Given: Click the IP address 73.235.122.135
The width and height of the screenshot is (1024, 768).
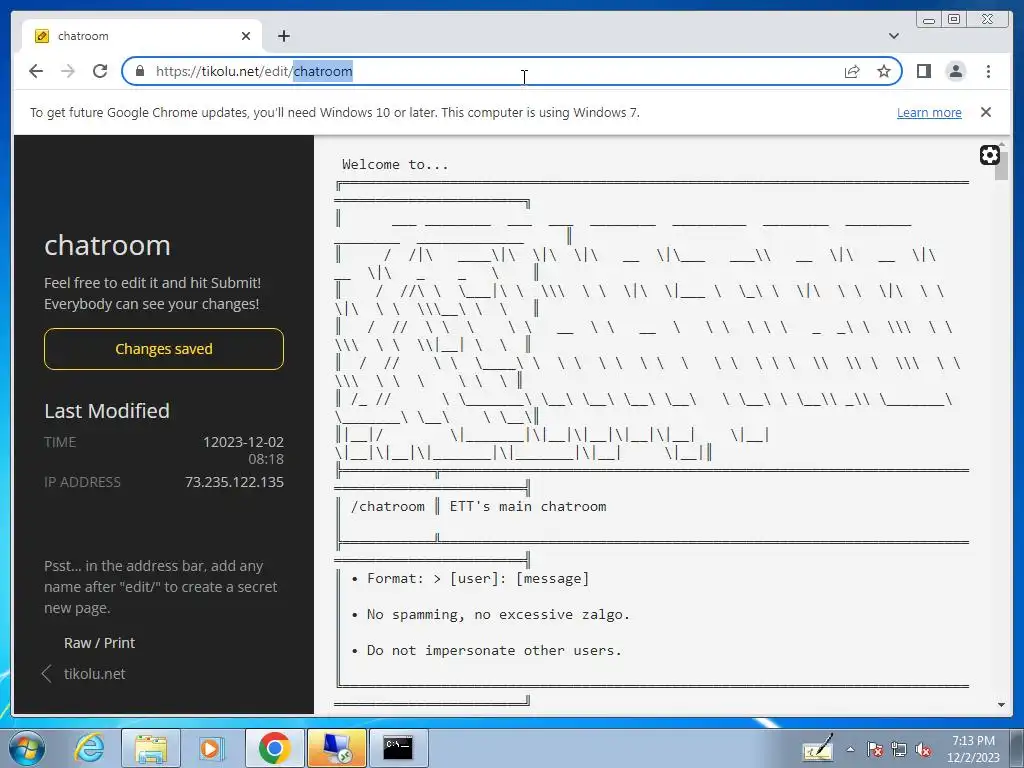Looking at the screenshot, I should coord(234,482).
